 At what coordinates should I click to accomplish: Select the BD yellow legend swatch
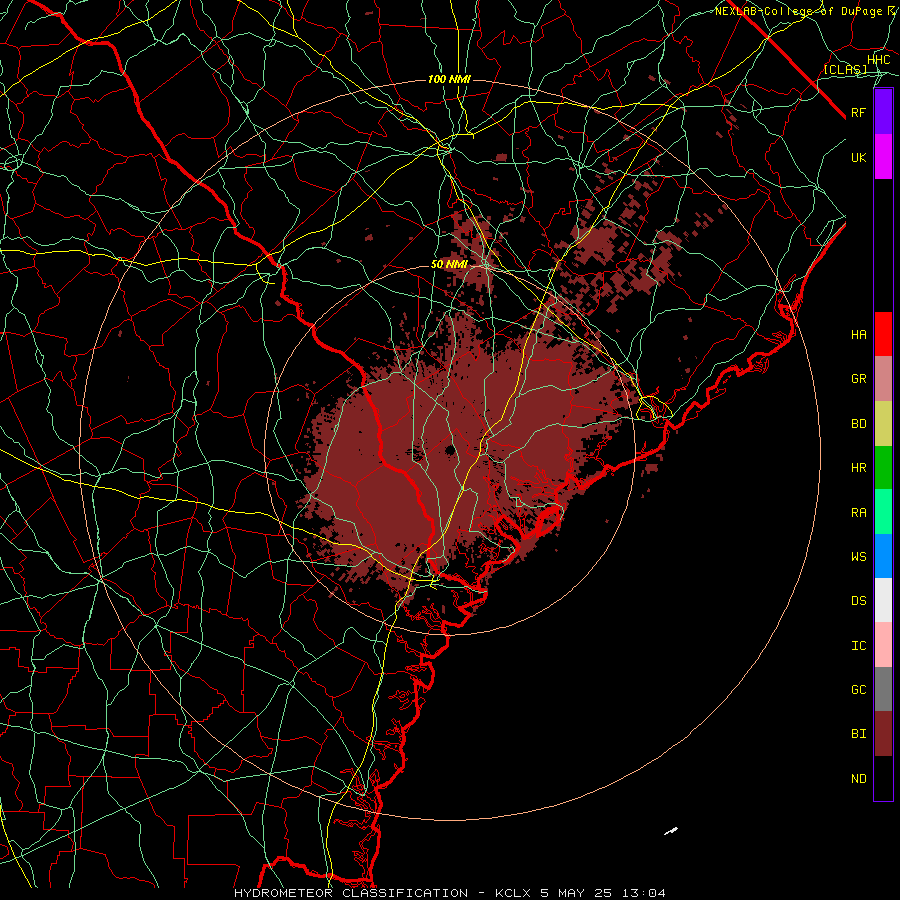click(x=883, y=424)
